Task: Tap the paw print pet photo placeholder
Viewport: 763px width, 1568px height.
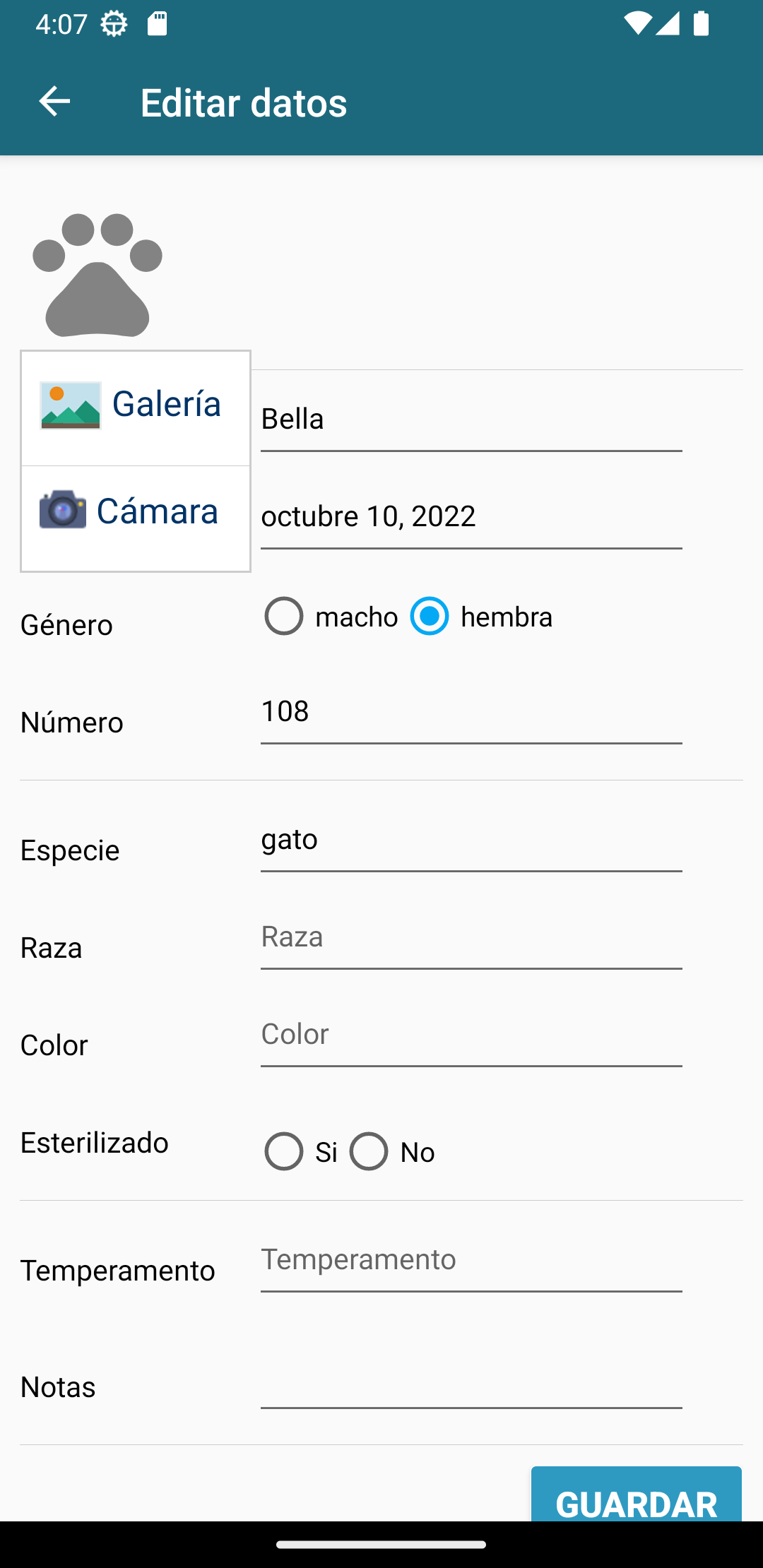Action: tap(97, 275)
